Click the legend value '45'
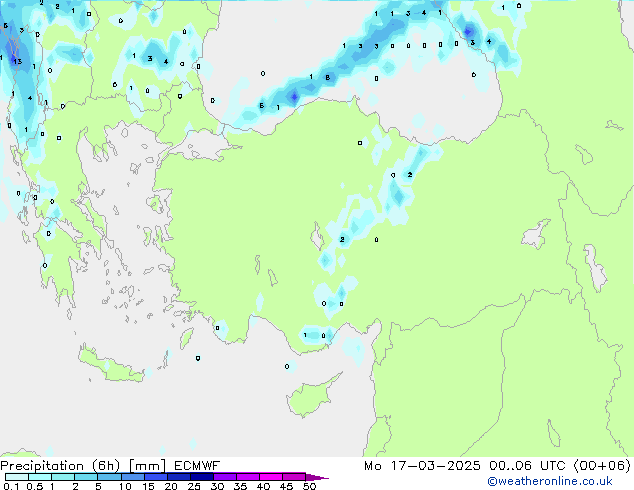 click(286, 486)
